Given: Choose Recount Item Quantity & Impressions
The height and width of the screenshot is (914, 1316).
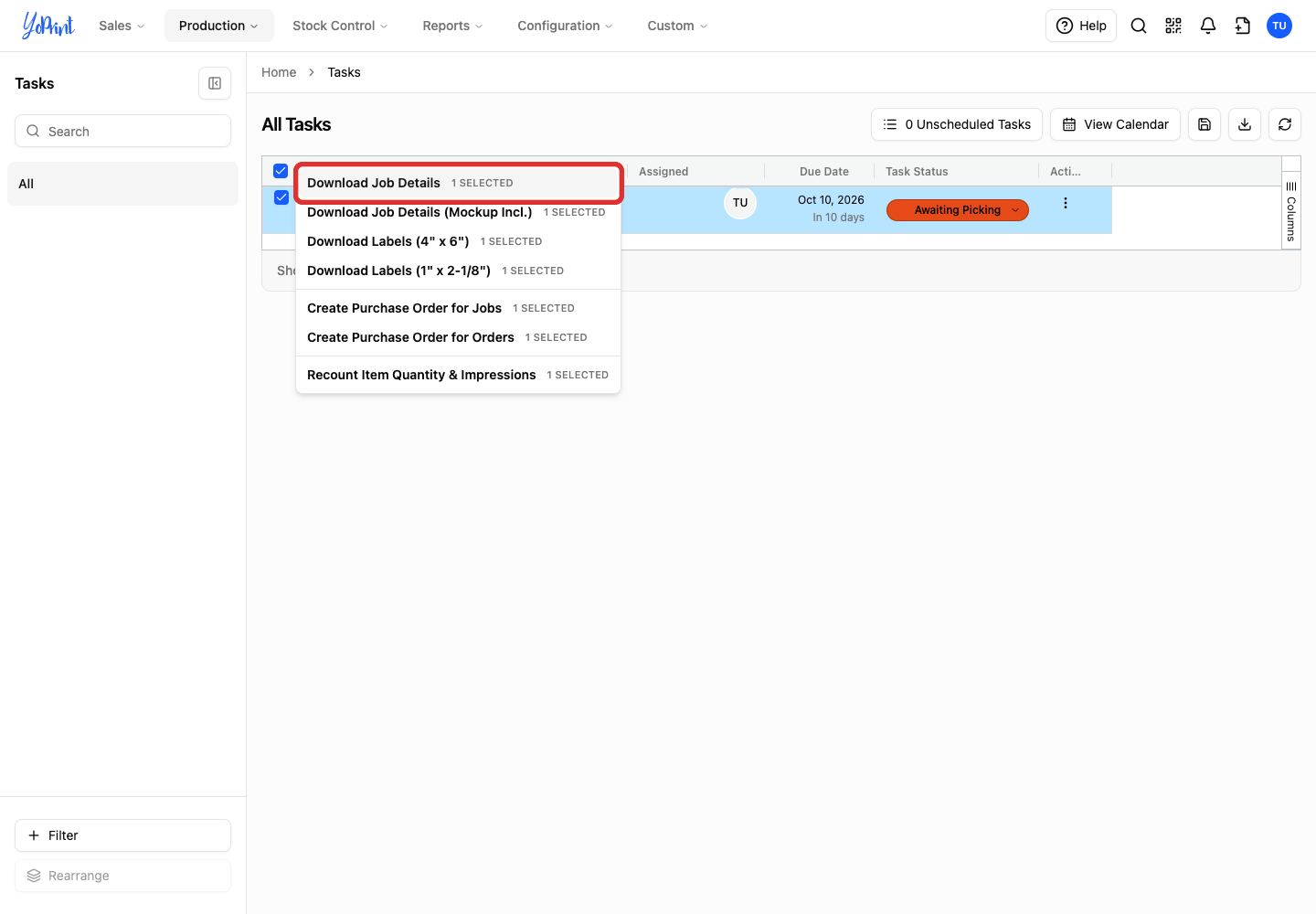Looking at the screenshot, I should [458, 375].
